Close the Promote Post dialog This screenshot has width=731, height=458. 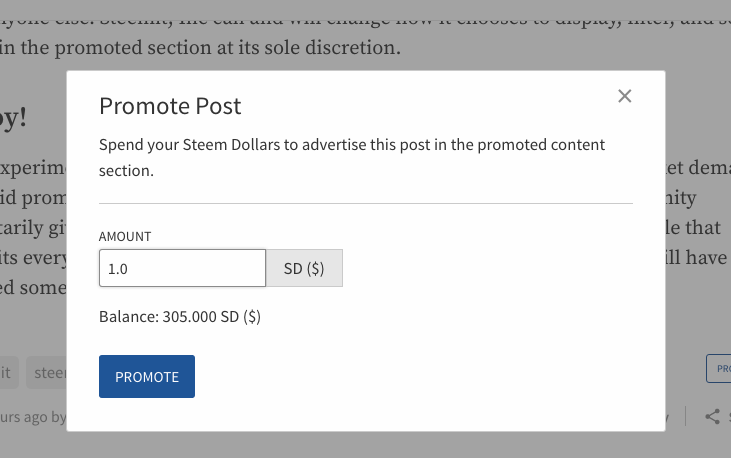point(624,96)
